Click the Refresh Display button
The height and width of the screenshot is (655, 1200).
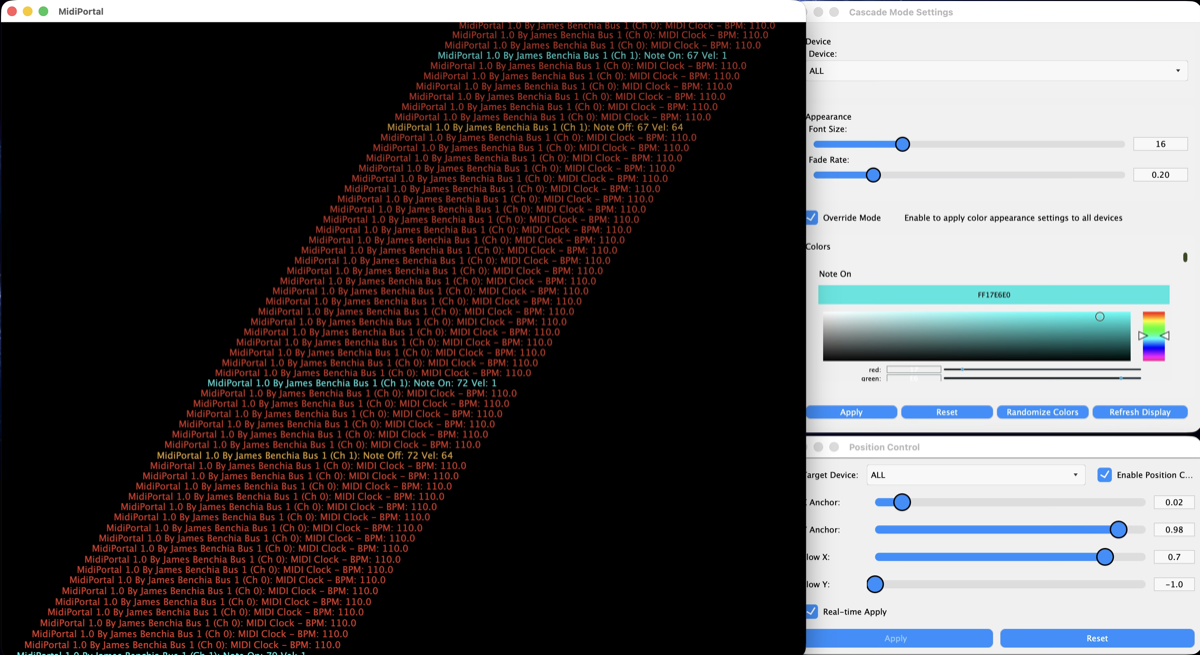pos(1139,412)
